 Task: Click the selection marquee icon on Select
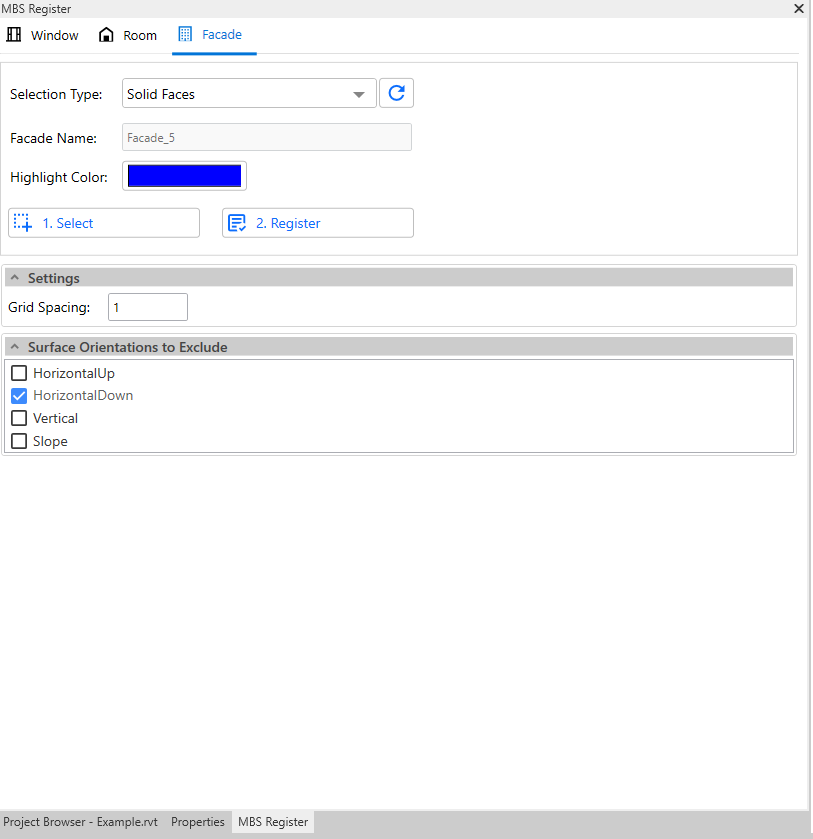(x=23, y=223)
